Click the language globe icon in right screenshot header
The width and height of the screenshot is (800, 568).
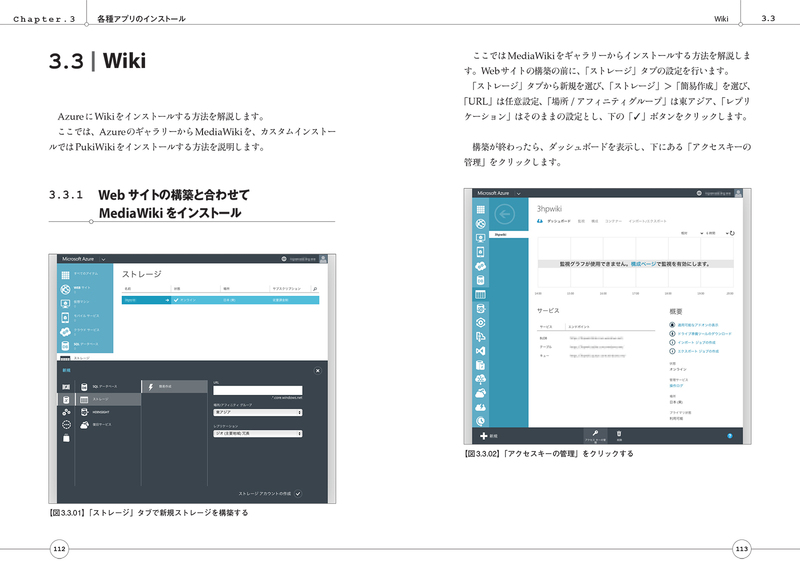tap(699, 193)
